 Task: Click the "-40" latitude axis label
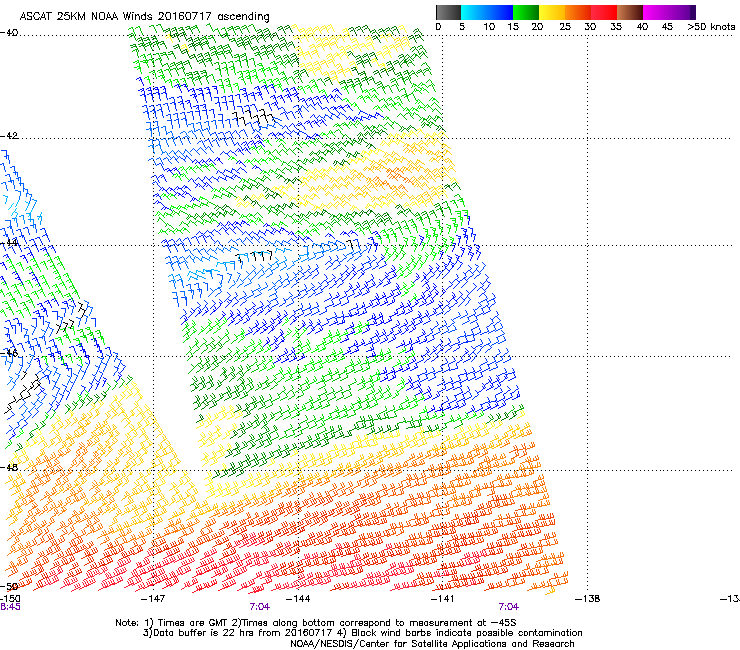[9, 33]
